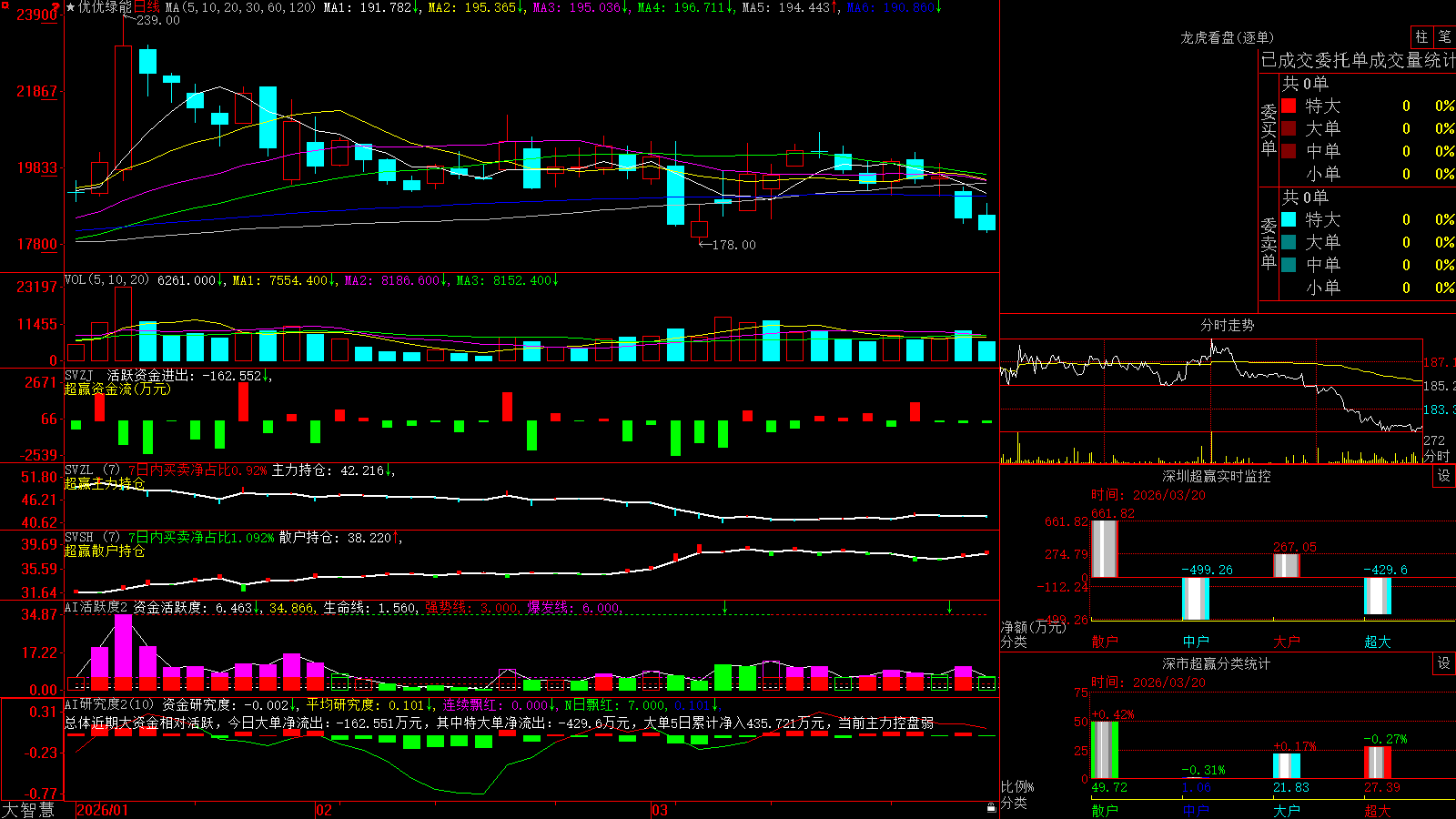
Task: Click the 2026/01 date marker on axis
Action: tap(103, 810)
